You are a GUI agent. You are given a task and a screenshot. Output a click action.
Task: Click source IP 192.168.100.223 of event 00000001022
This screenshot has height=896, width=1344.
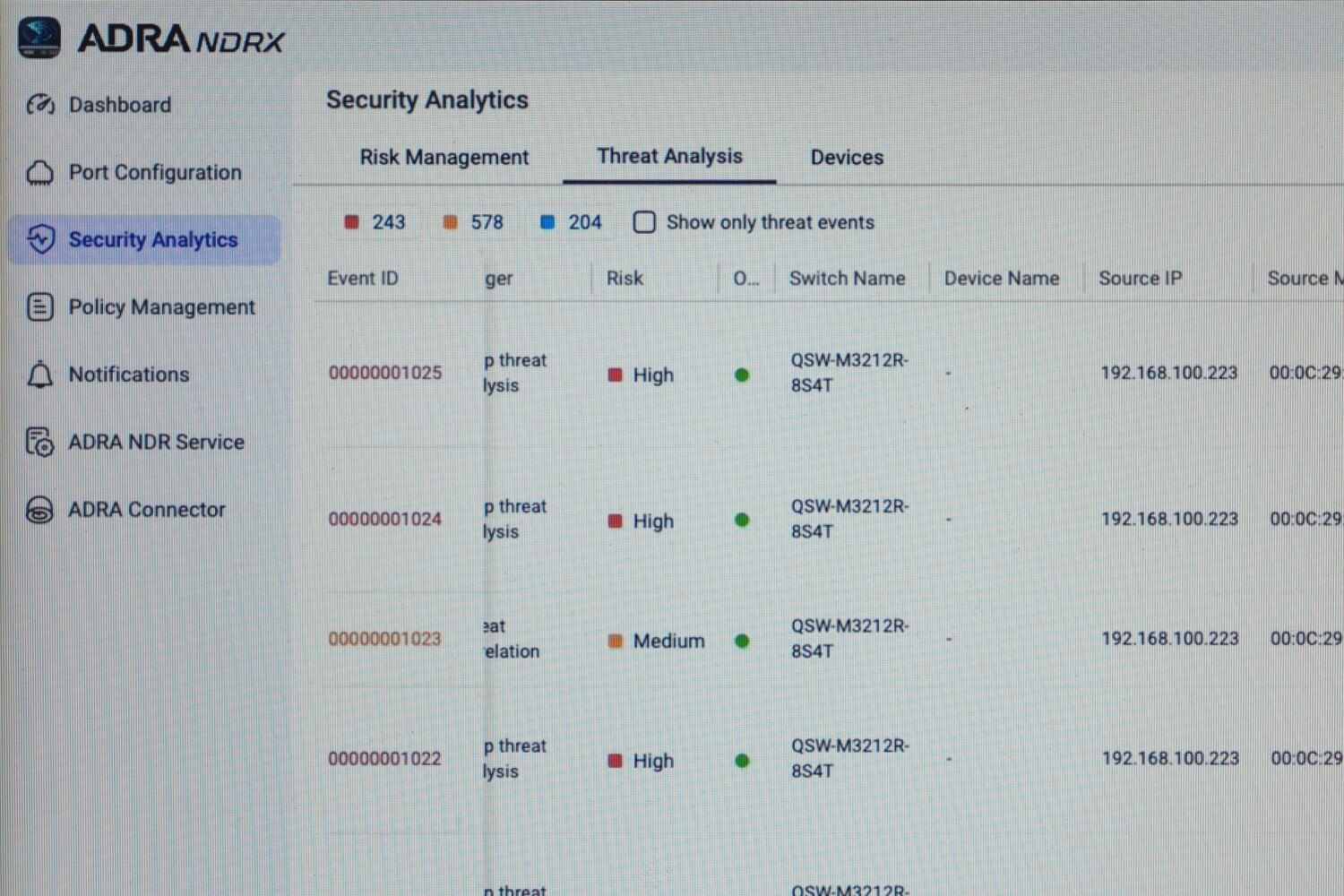tap(1170, 759)
